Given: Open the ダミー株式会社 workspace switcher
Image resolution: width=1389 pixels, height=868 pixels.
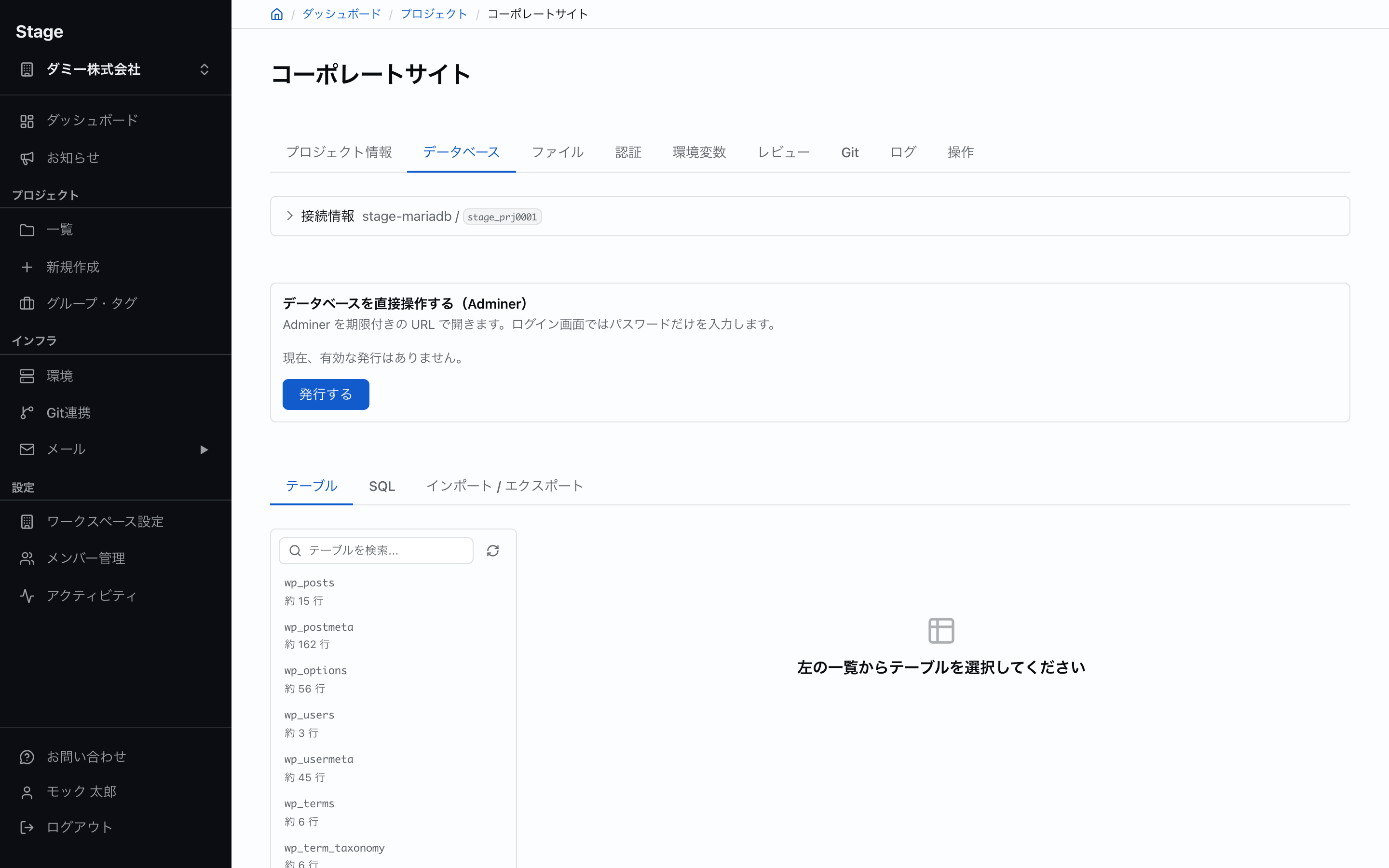Looking at the screenshot, I should pyautogui.click(x=115, y=69).
